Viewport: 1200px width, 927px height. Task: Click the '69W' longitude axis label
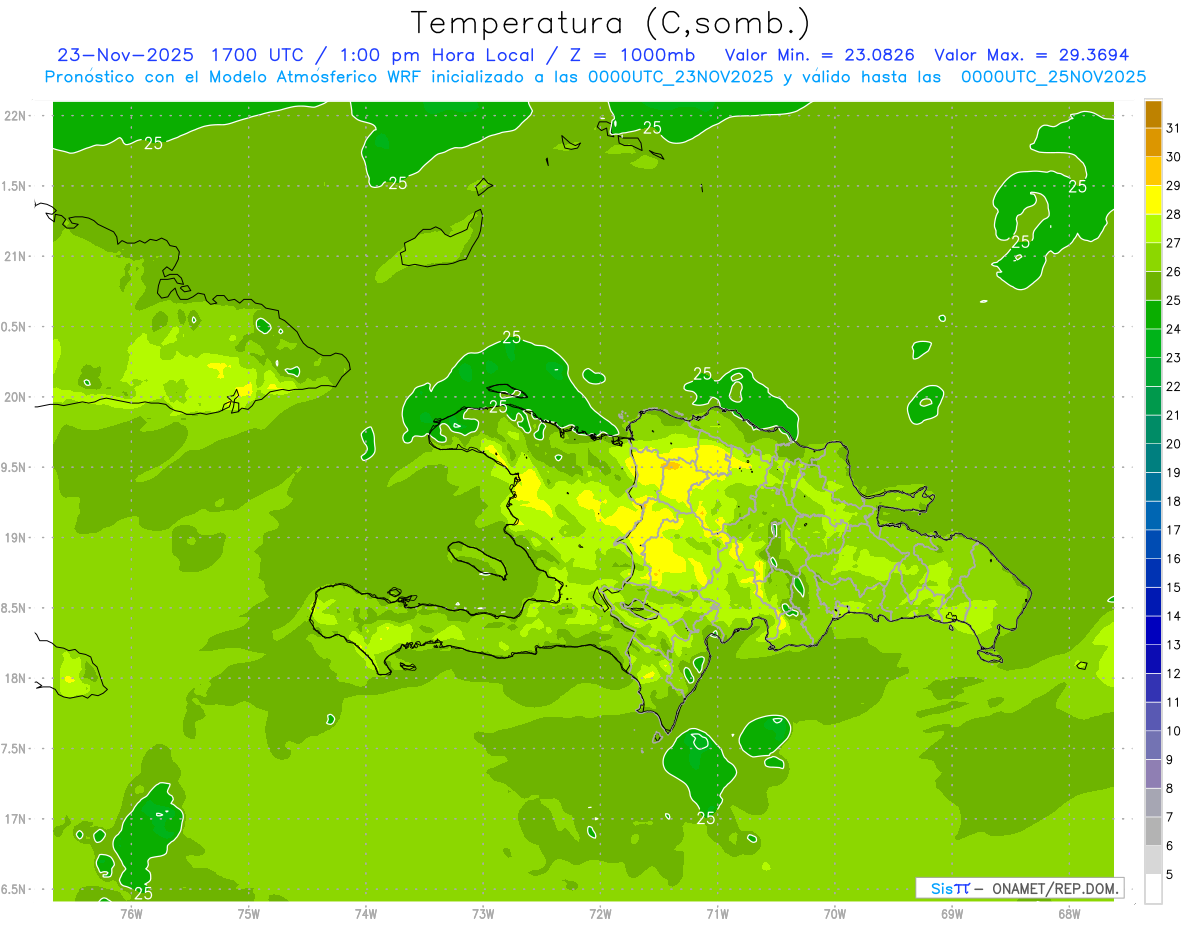point(952,913)
